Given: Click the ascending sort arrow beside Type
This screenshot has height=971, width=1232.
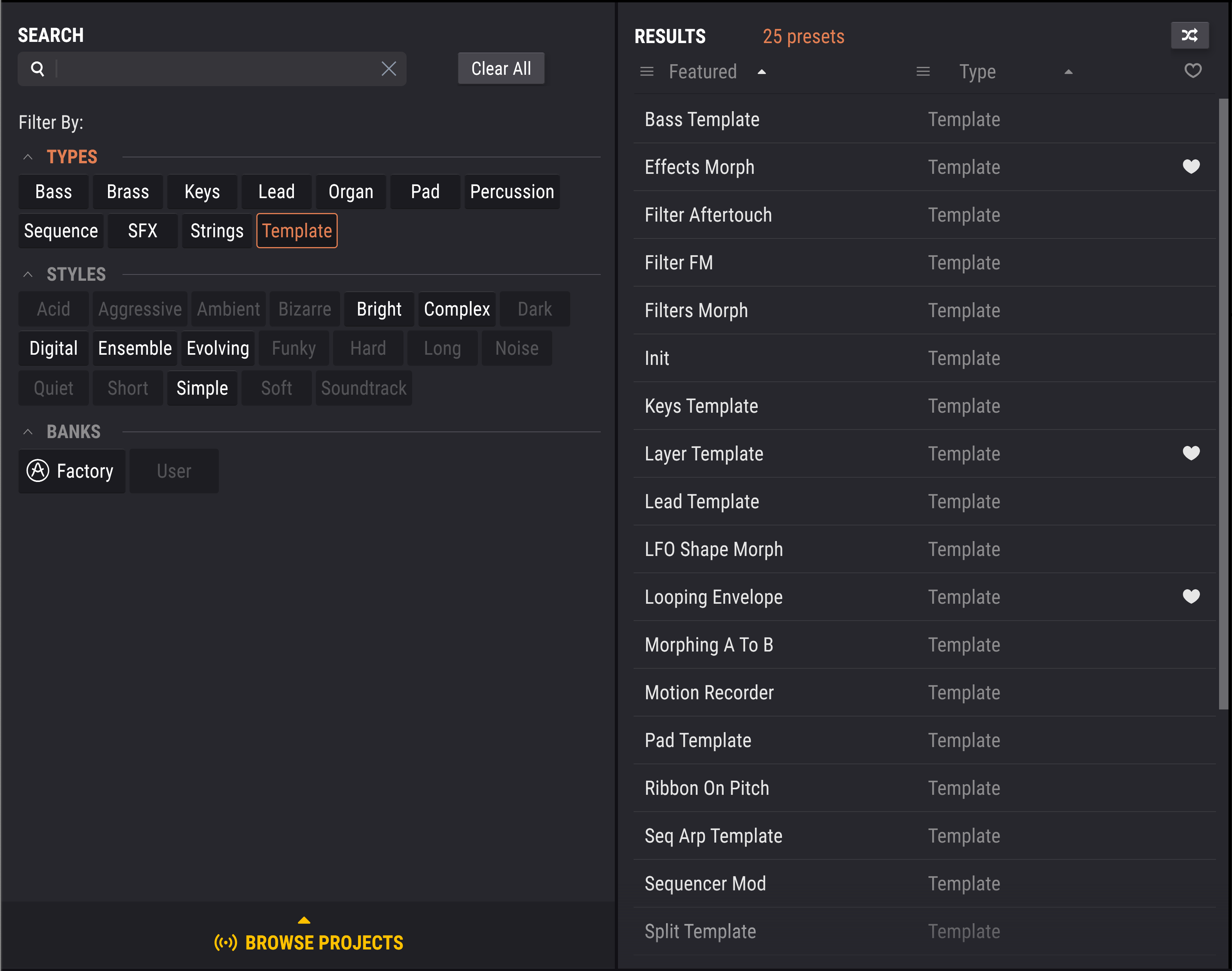Looking at the screenshot, I should [x=1068, y=72].
